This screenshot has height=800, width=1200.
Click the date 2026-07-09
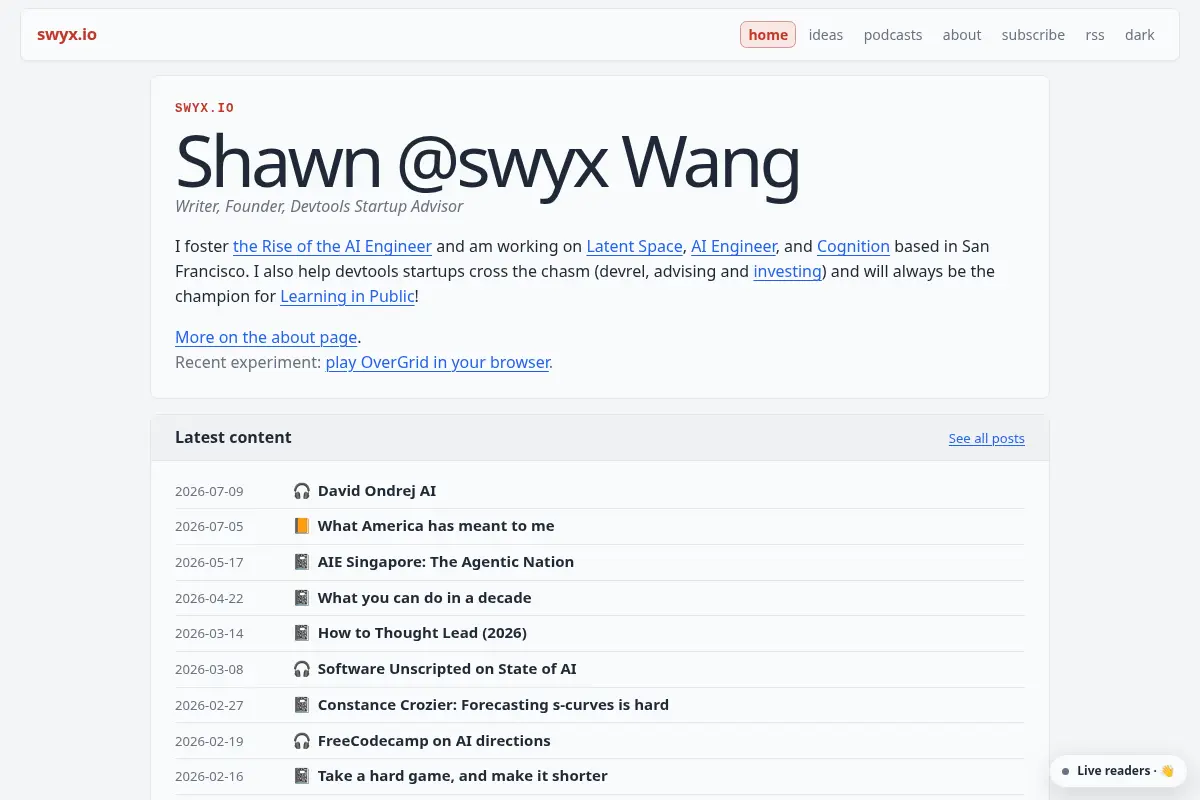[209, 491]
